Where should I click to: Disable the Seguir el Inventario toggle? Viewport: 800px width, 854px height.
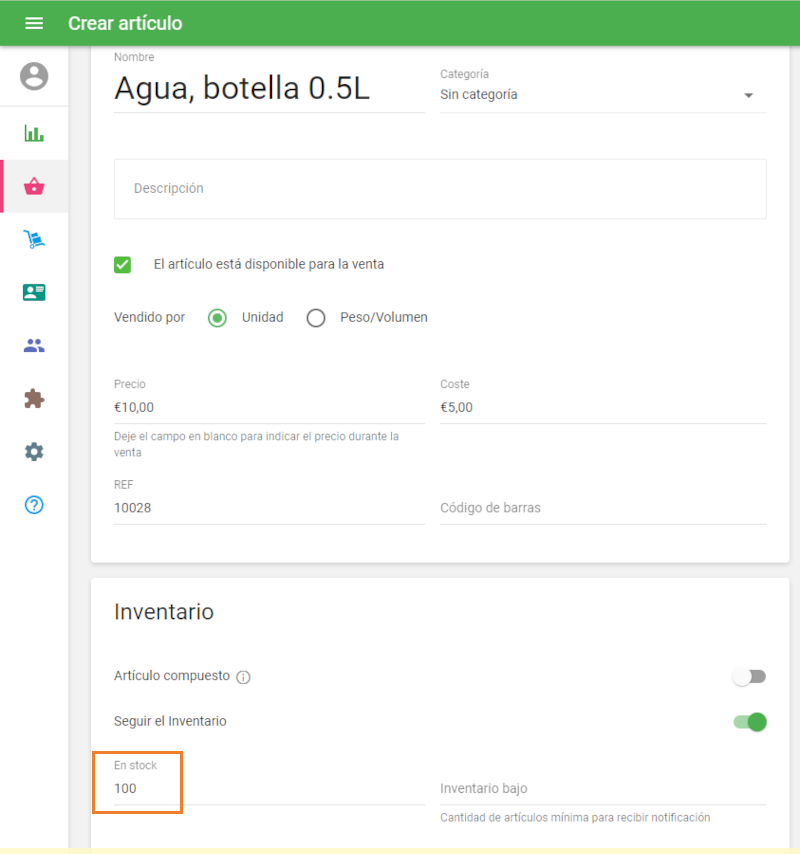750,721
